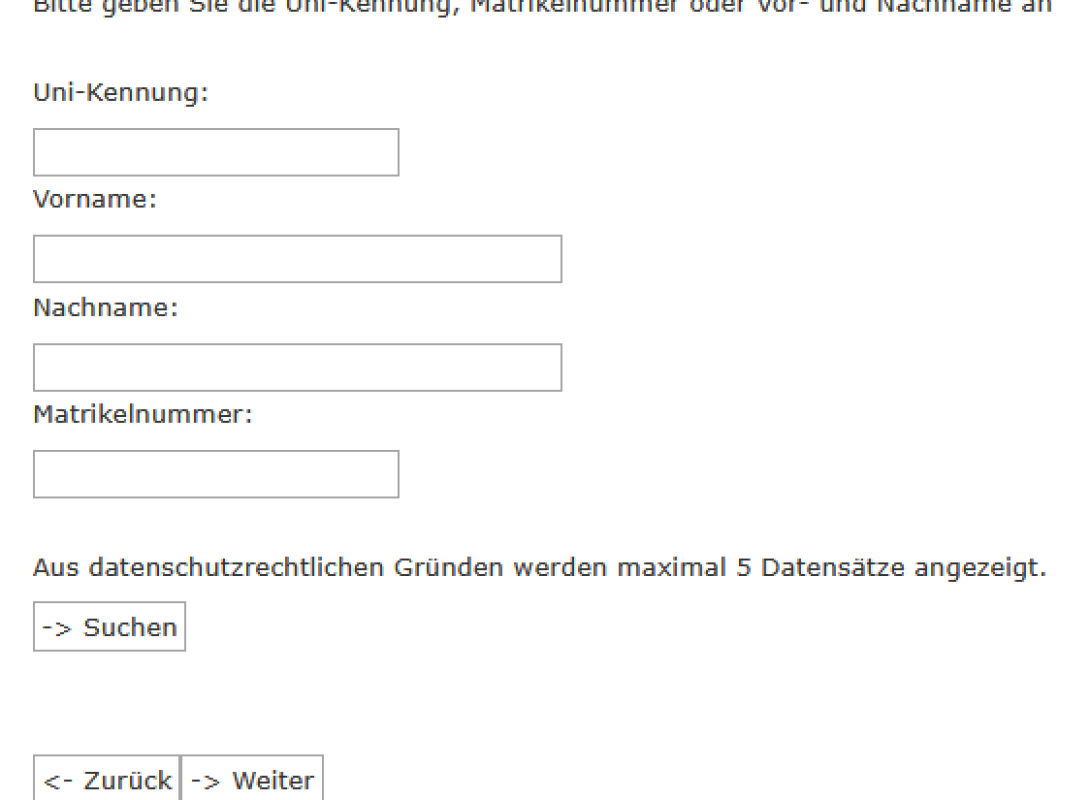Viewport: 1090px width, 800px height.
Task: Start the search for matching records
Action: (x=109, y=627)
